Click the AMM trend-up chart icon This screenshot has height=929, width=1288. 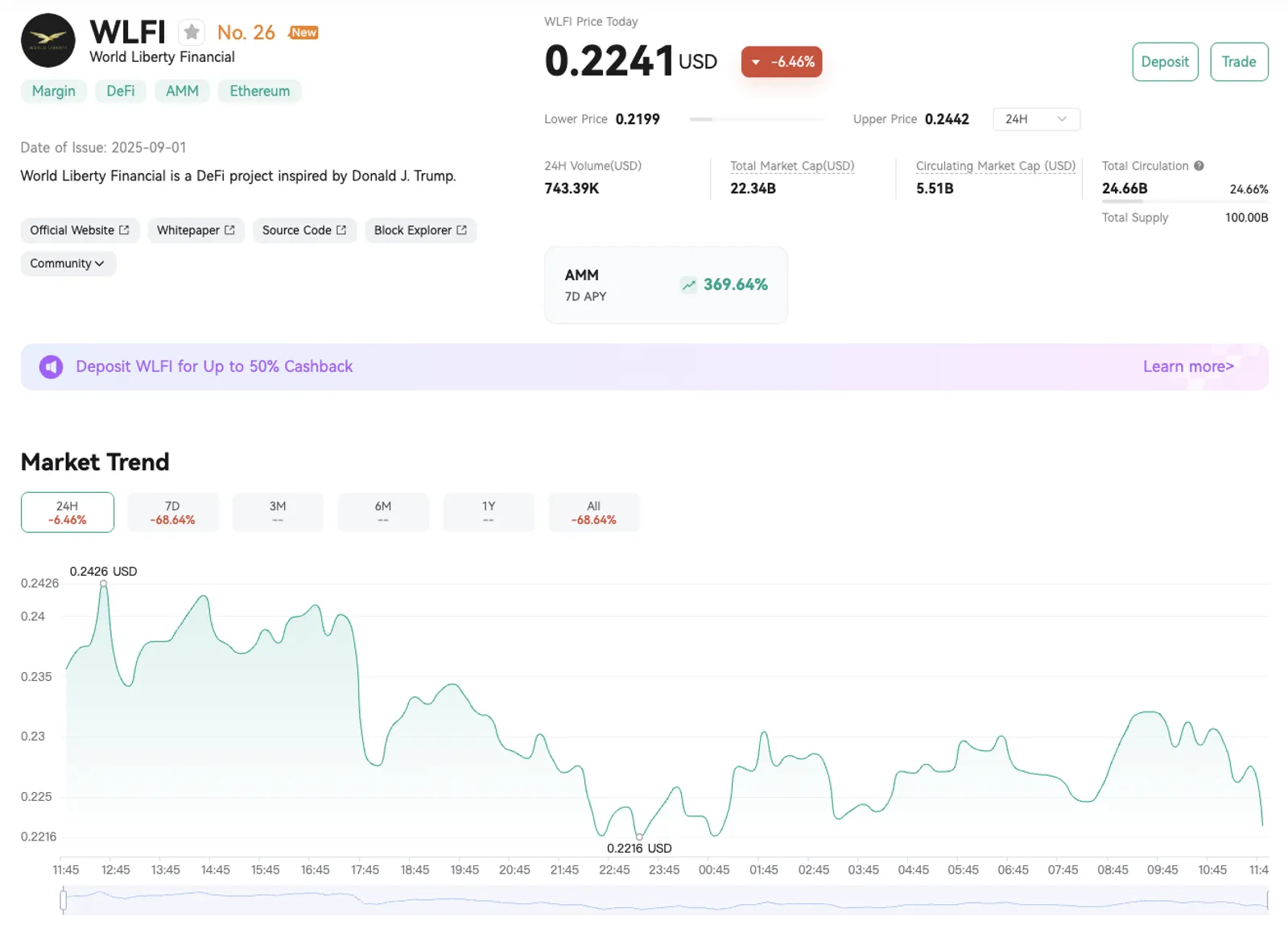[x=688, y=285]
